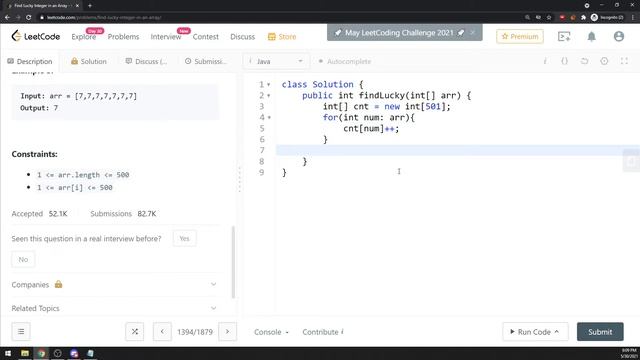The height and width of the screenshot is (360, 640).
Task: Click the LeetCode logo
Action: [x=36, y=36]
